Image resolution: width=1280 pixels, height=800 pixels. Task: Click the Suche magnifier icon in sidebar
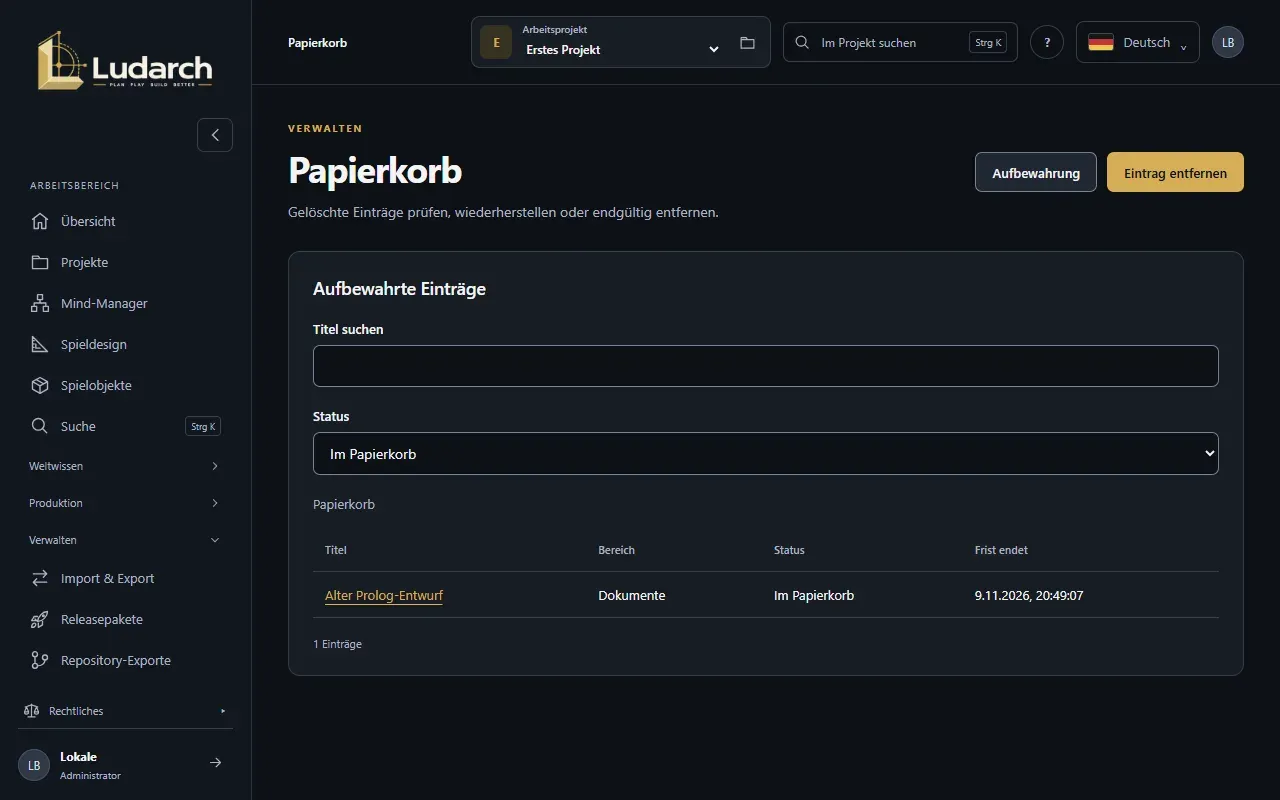click(40, 426)
